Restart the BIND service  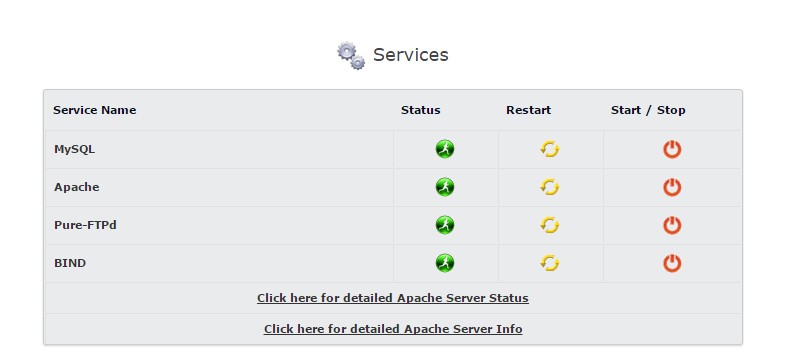549,263
